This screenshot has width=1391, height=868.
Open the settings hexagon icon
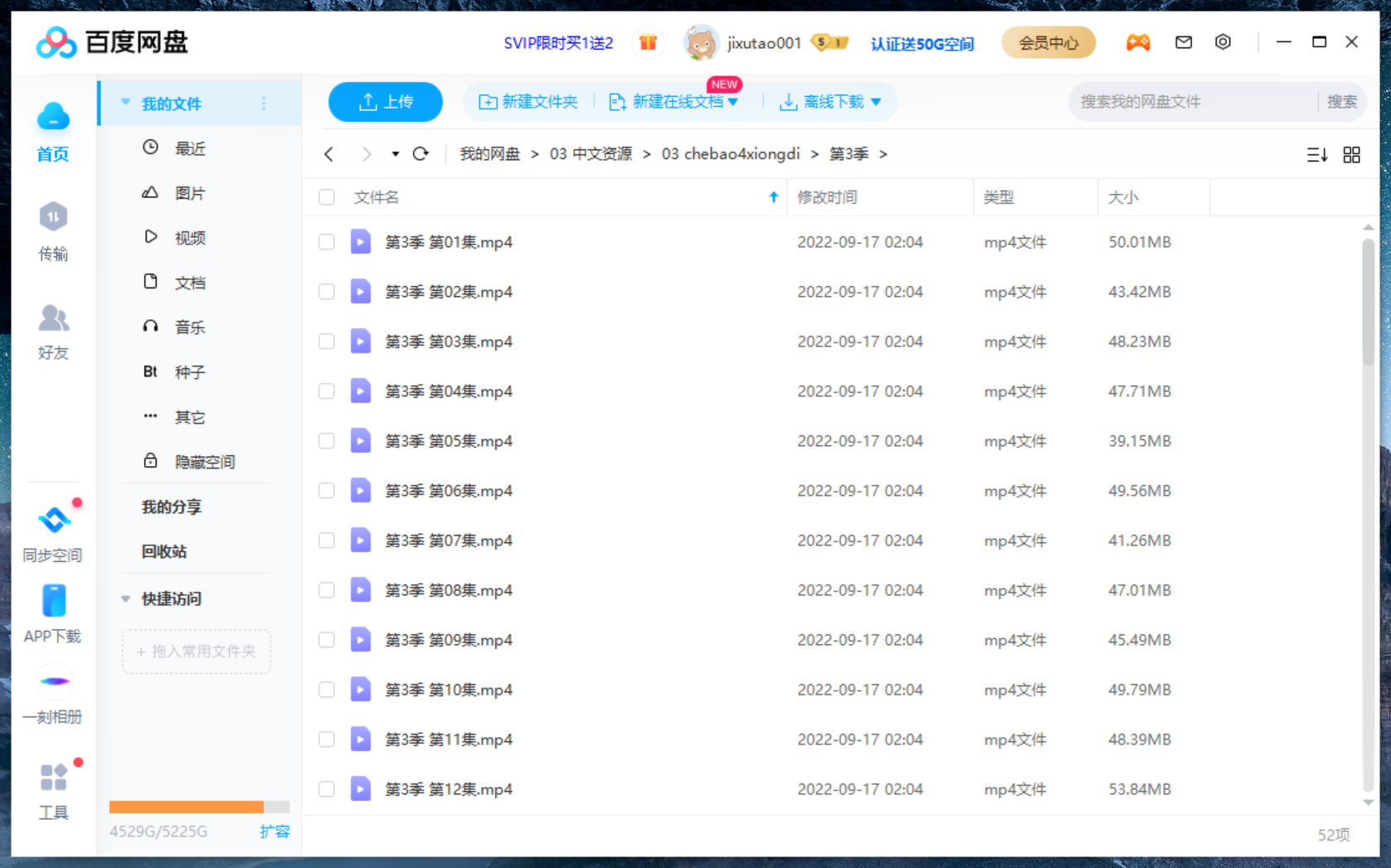point(1223,42)
